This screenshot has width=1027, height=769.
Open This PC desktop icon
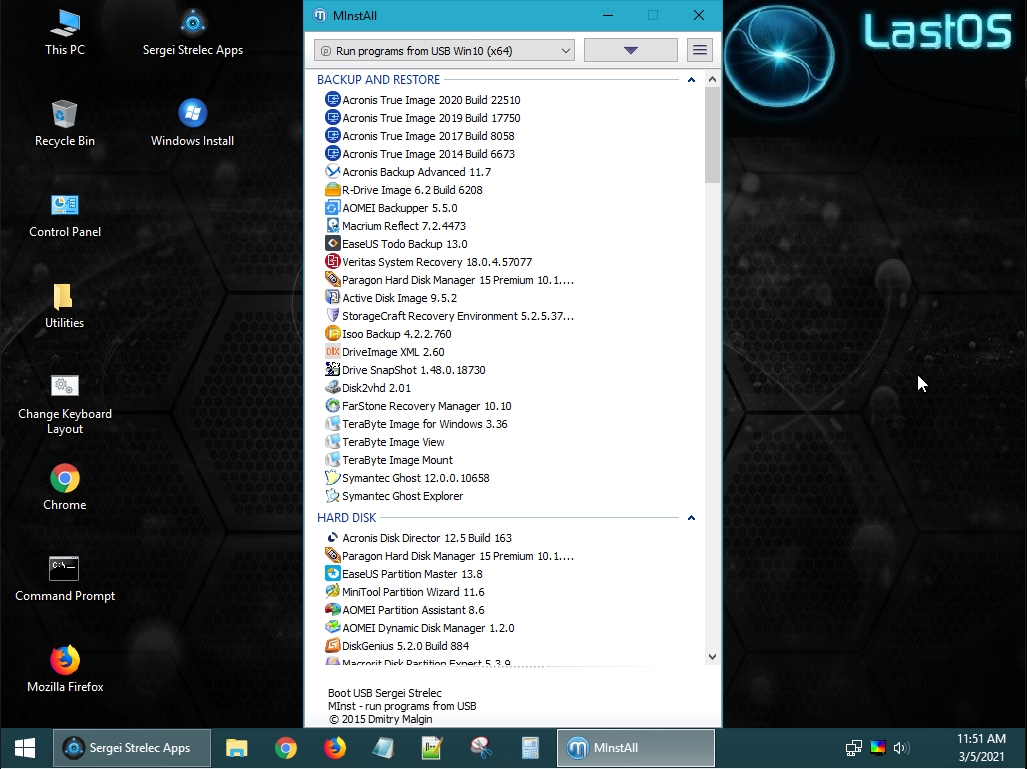point(65,31)
